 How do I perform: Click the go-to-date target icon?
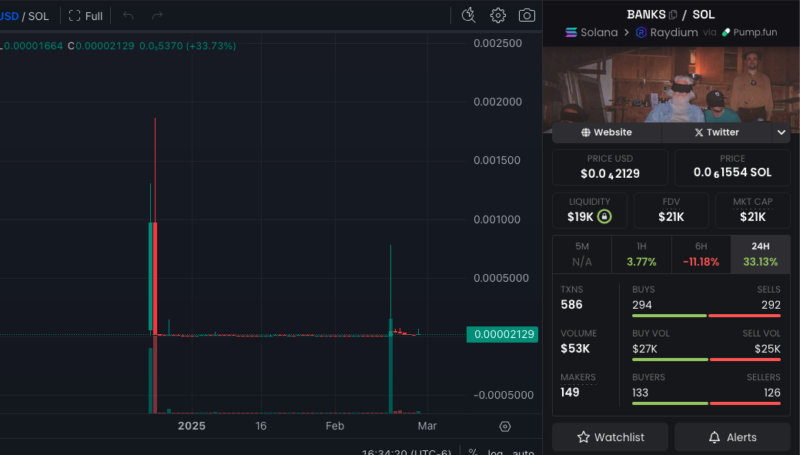coord(505,426)
